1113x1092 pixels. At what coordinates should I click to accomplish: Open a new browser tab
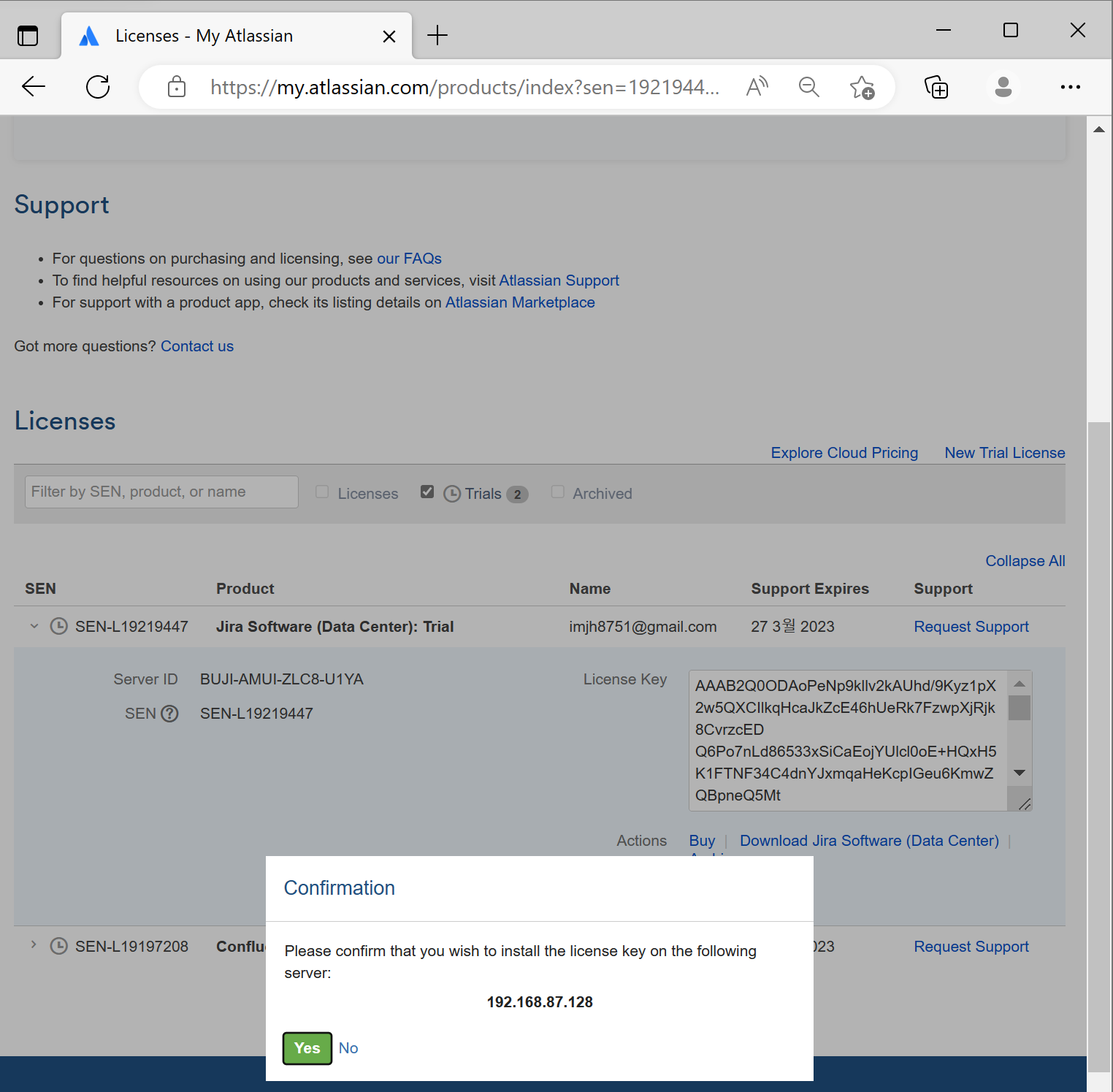pos(437,35)
